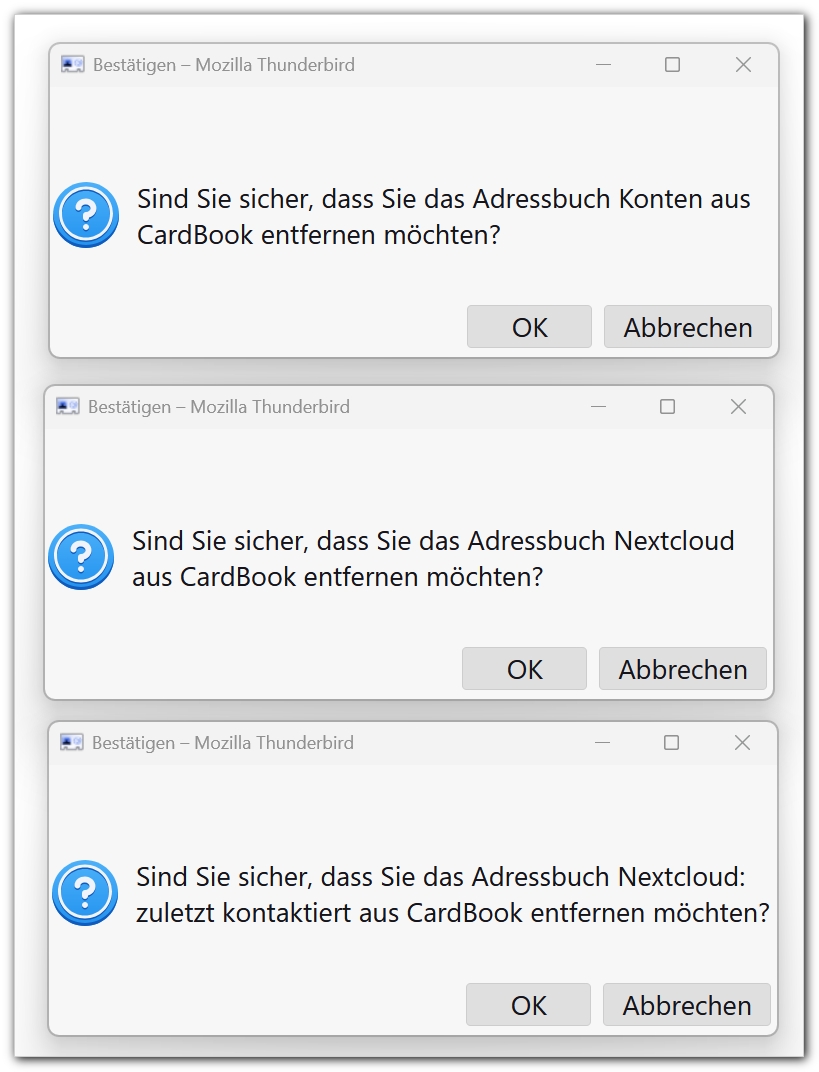Click the title bar icon of the 'zuletzt kontaktiert' dialog
819x1072 pixels.
[71, 743]
